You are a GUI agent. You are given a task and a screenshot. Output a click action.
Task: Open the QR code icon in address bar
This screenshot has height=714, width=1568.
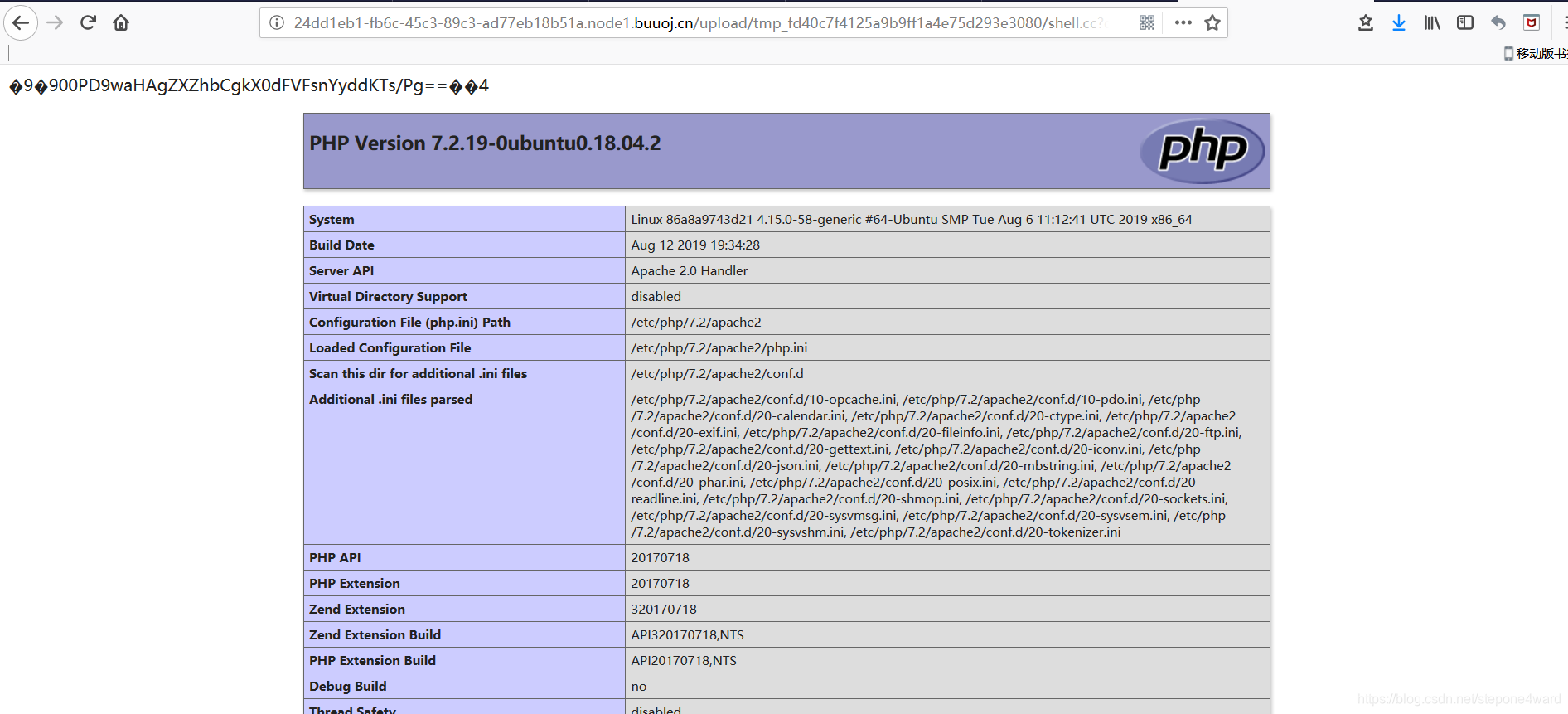[x=1147, y=22]
